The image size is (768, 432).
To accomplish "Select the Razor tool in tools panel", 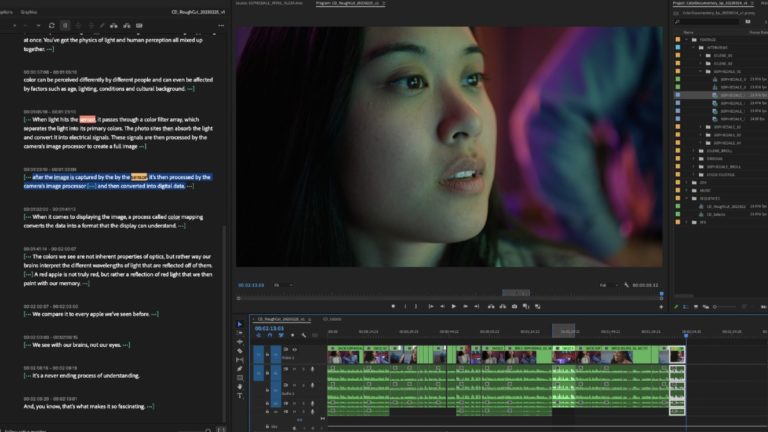I will 240,351.
